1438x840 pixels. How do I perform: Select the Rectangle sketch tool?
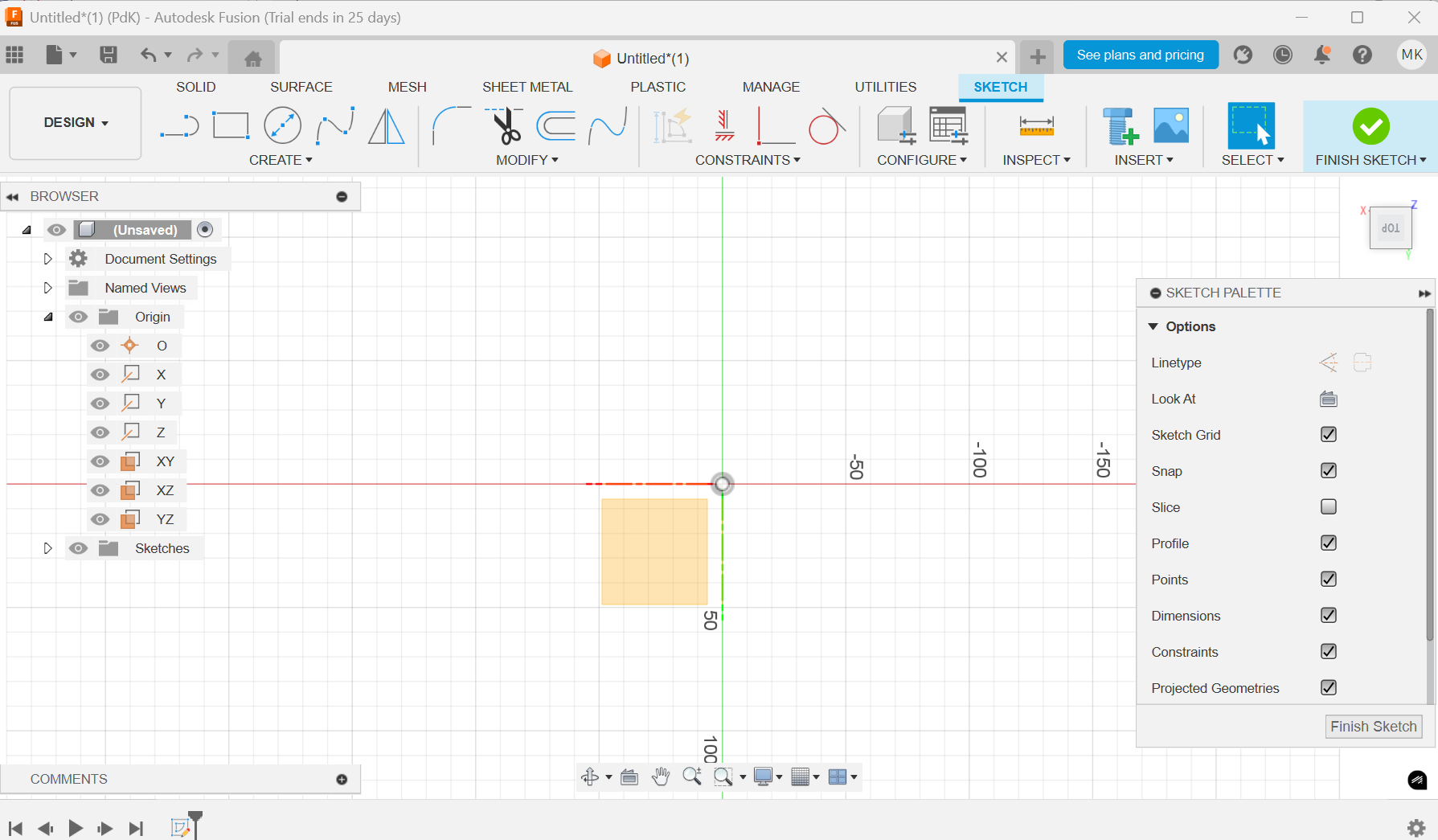click(x=231, y=126)
